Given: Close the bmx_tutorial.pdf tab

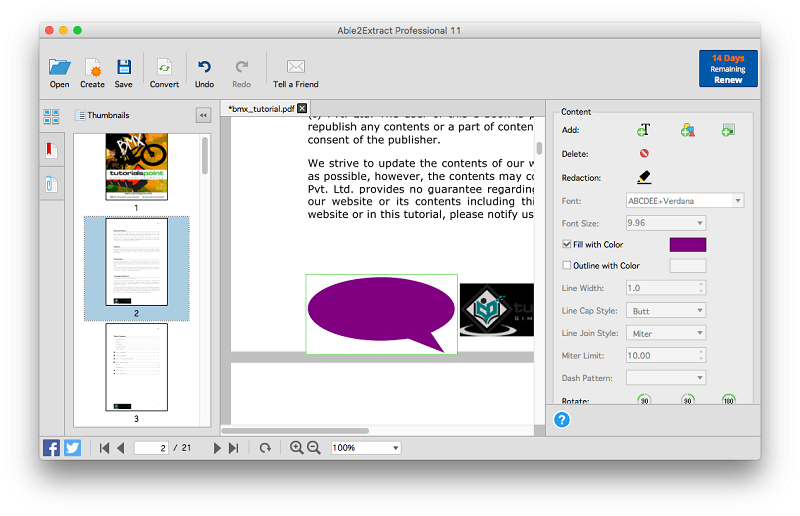Looking at the screenshot, I should coord(302,108).
